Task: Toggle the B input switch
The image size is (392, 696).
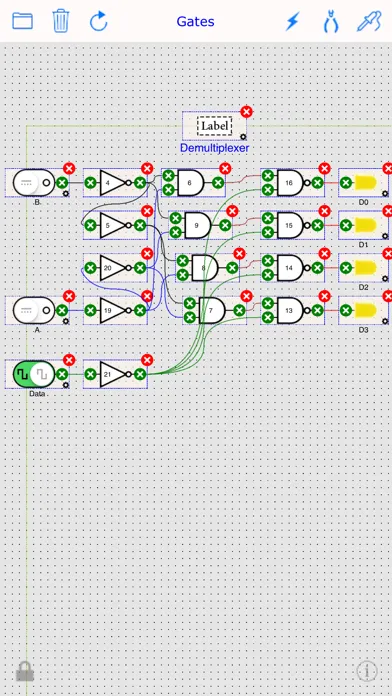Action: (x=34, y=182)
